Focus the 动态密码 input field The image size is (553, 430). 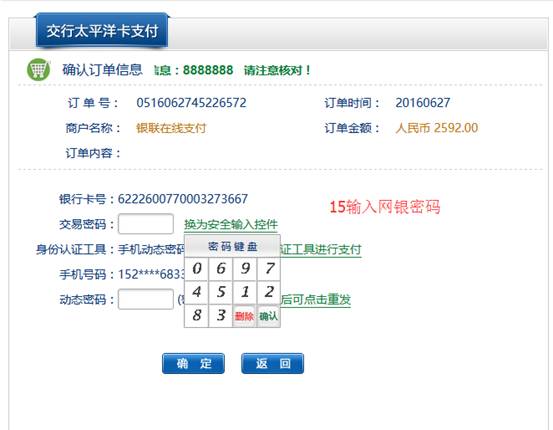pos(146,299)
